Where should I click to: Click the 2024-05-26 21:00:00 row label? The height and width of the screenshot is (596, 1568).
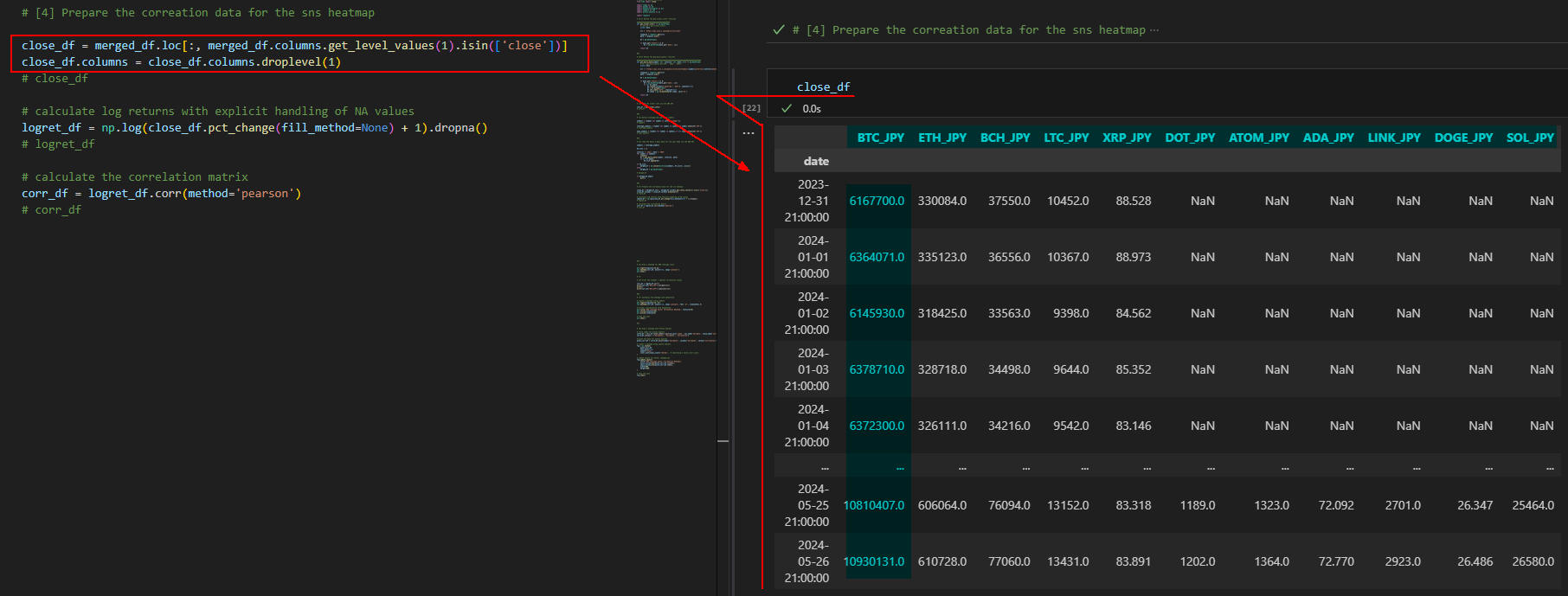click(806, 561)
